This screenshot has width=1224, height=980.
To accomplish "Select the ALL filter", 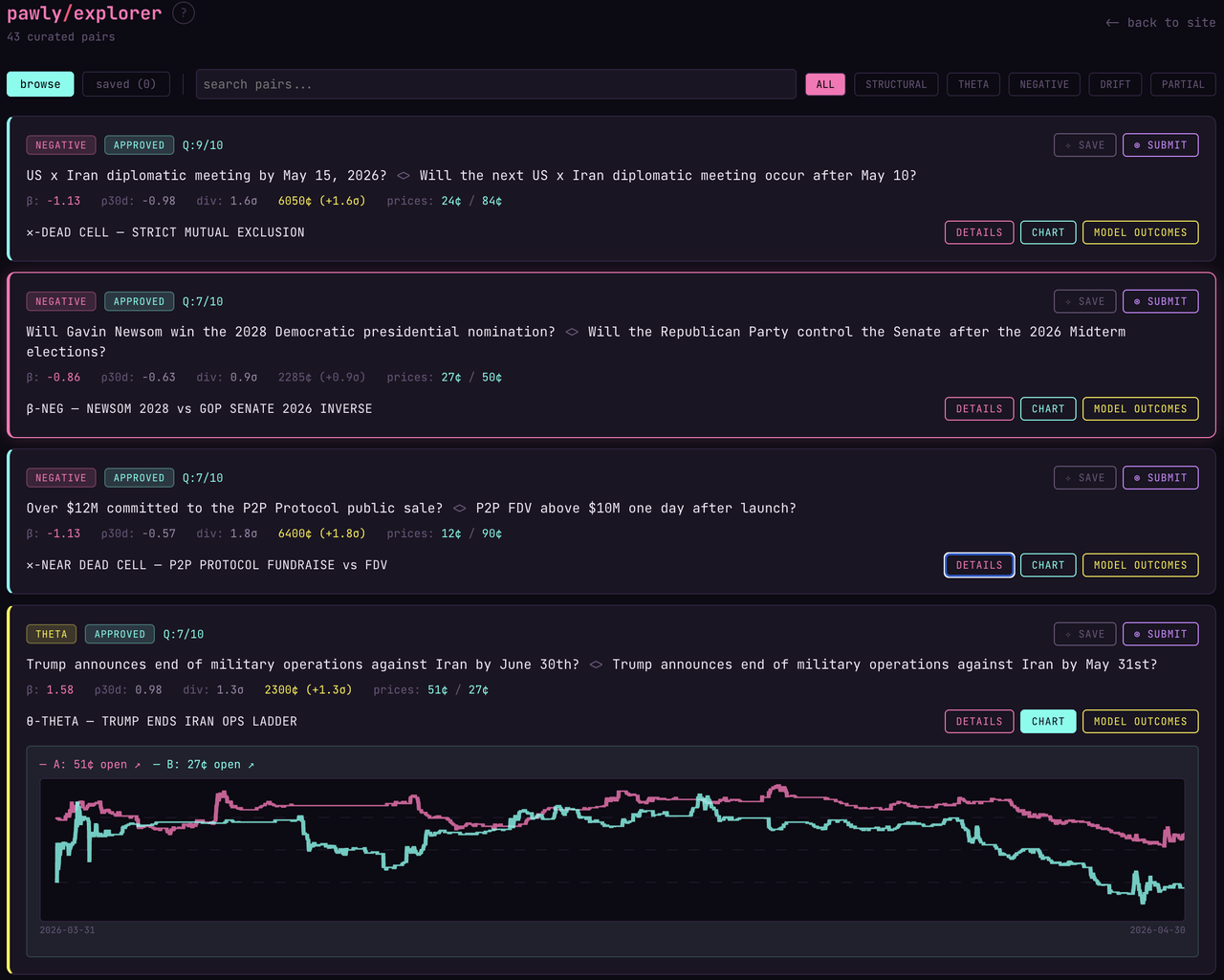I will 825,84.
